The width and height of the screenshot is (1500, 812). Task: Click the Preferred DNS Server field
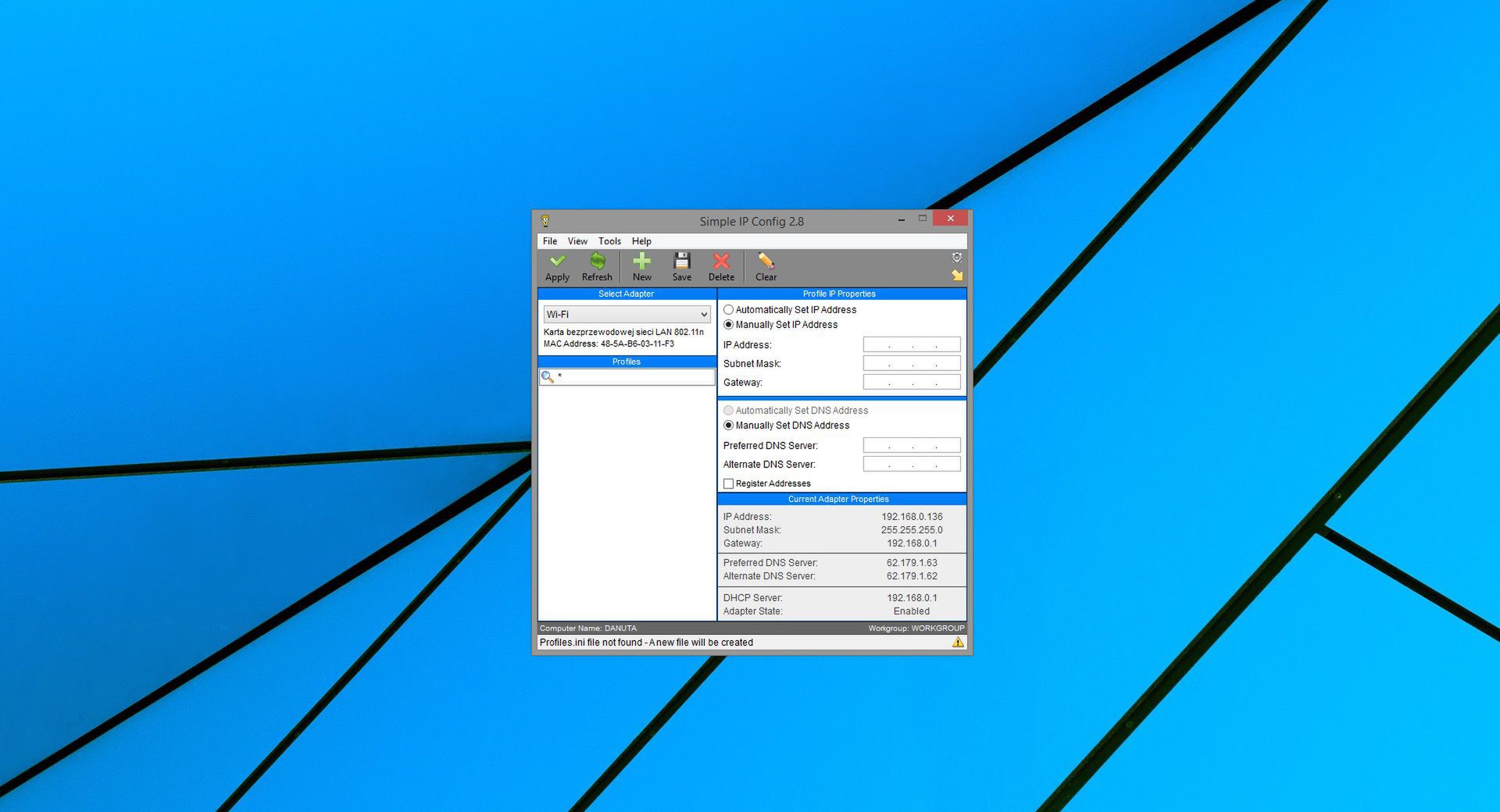pos(911,445)
